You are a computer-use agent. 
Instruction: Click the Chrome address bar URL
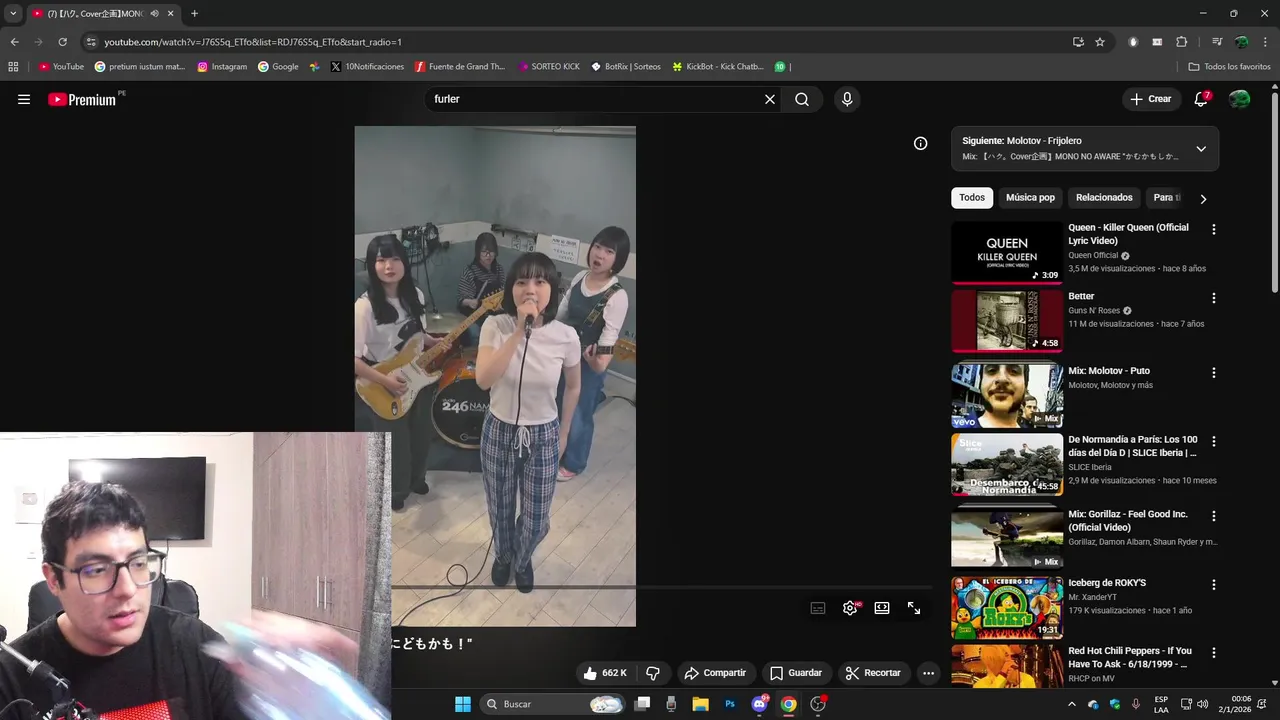coord(253,42)
